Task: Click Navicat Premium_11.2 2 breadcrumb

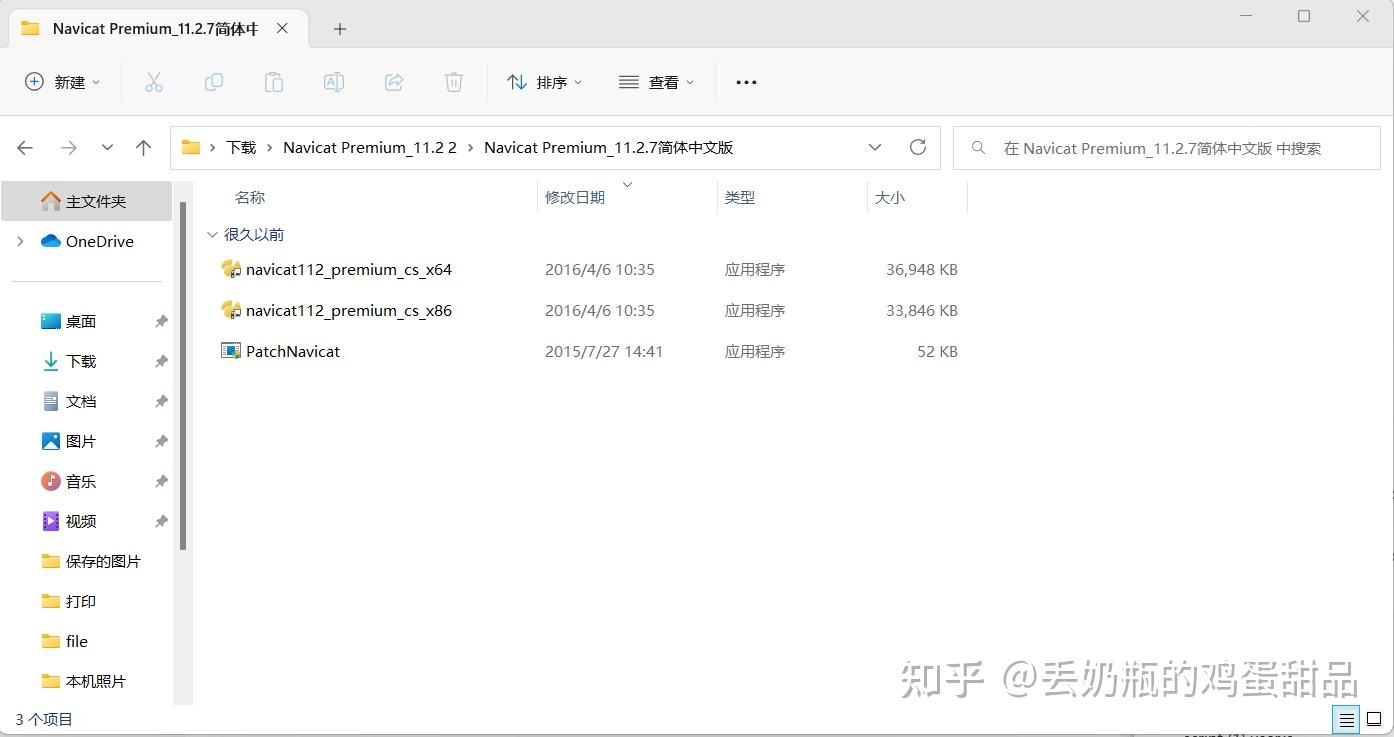Action: coord(370,147)
